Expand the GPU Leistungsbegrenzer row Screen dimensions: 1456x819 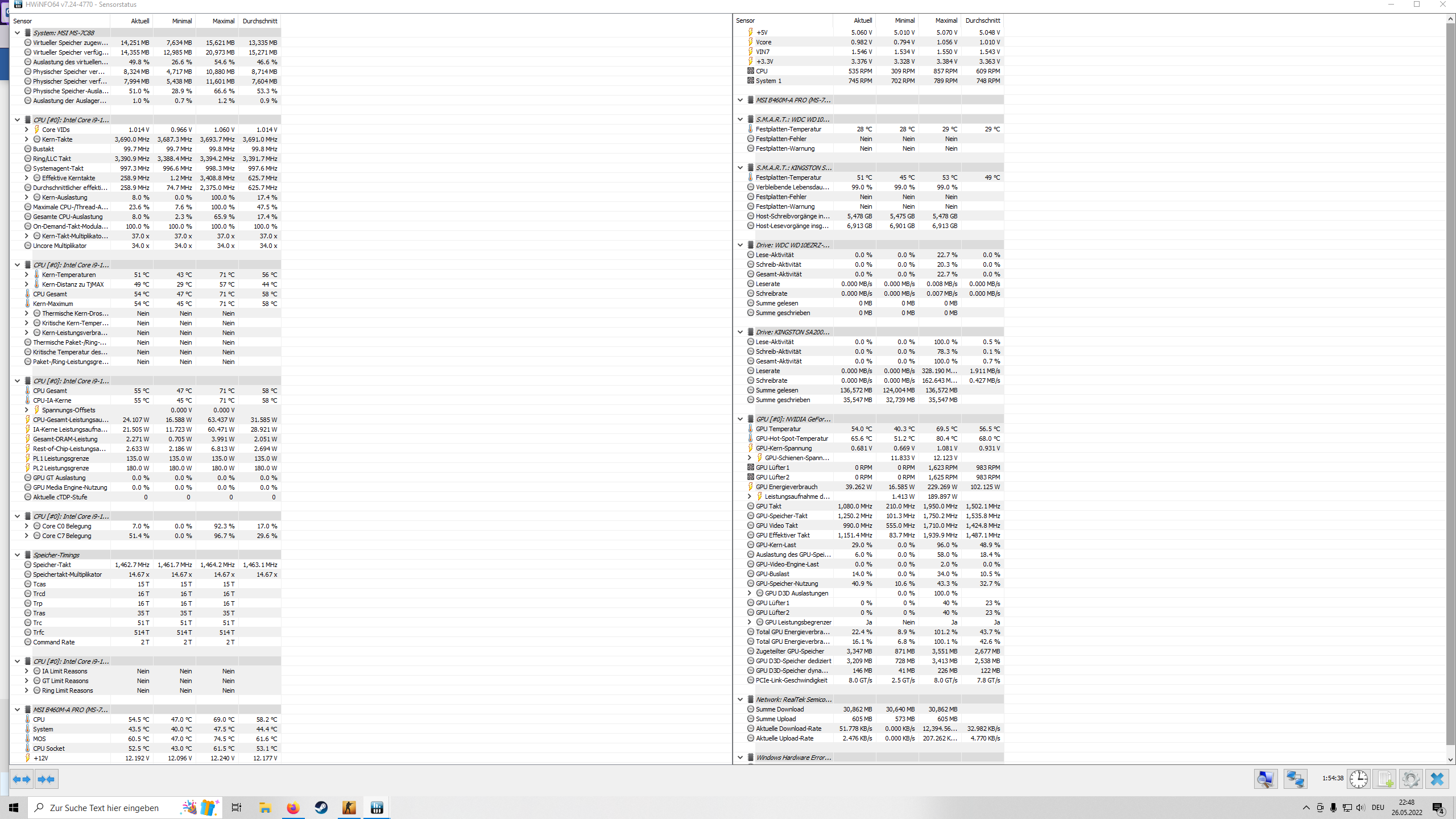point(749,622)
